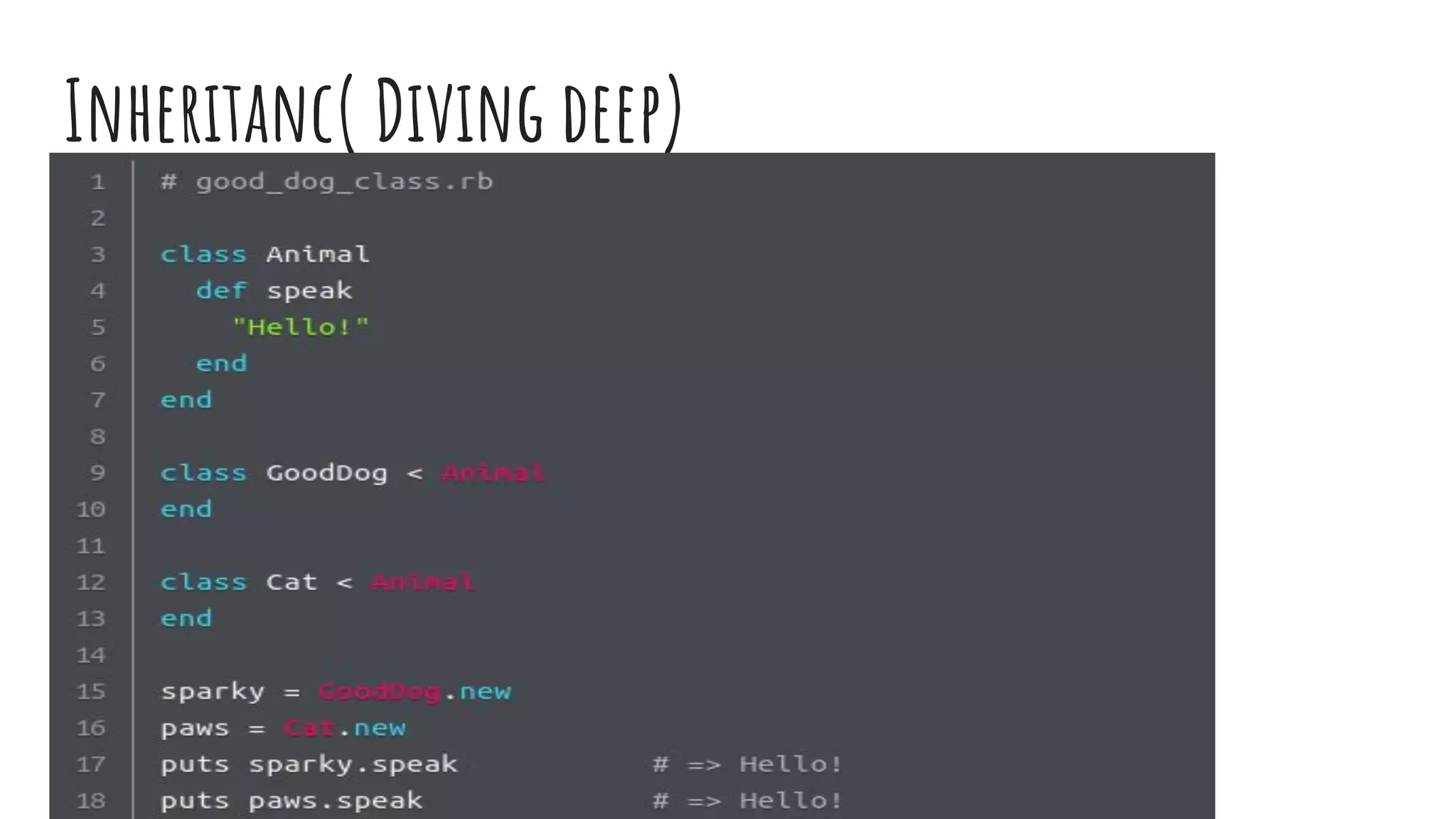
Task: Click the red 'Animal' on line 12
Action: [x=423, y=582]
